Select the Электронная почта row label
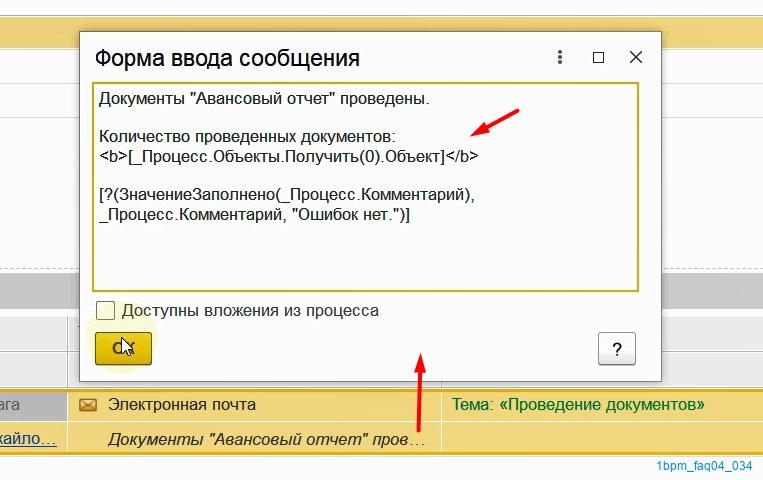The image size is (763, 480). coord(182,405)
